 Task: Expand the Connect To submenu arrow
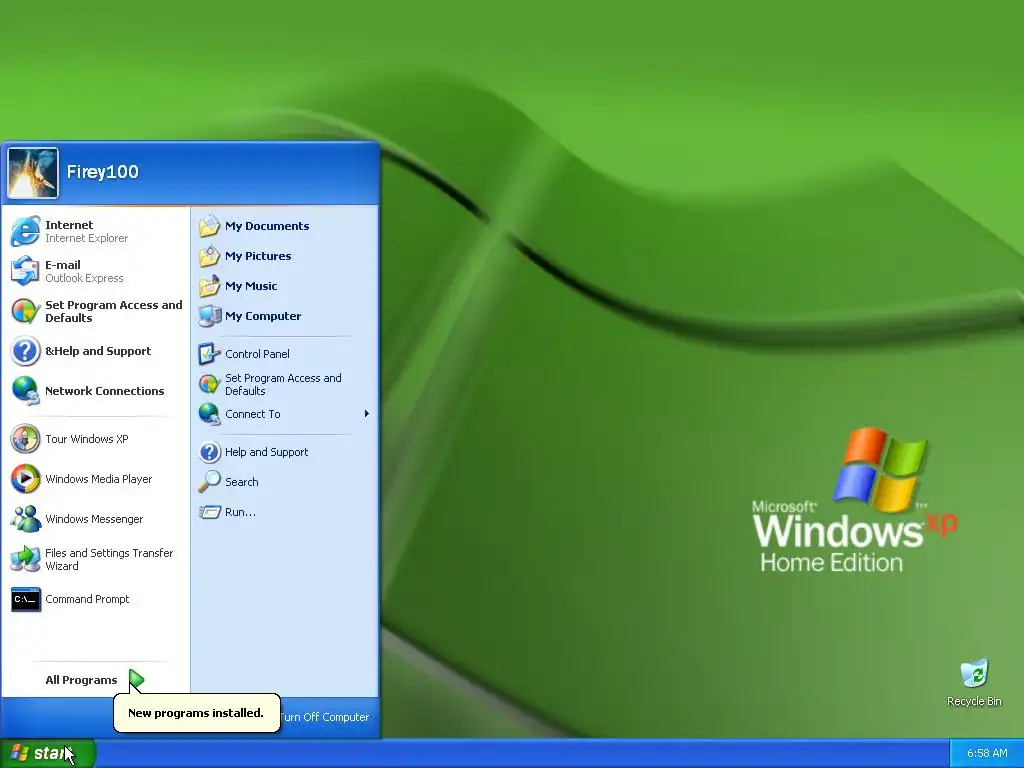pos(367,413)
